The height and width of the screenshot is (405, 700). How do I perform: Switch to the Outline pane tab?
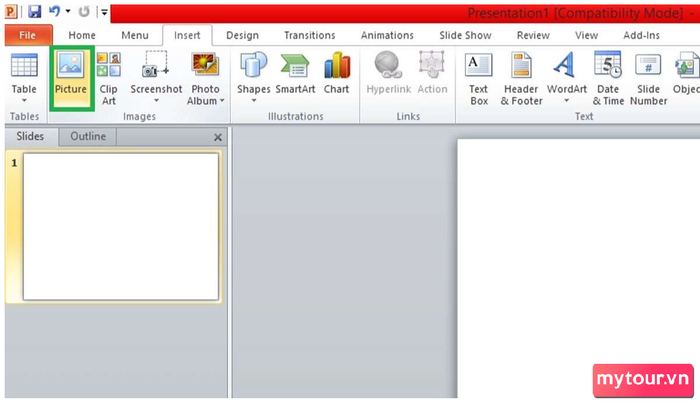pyautogui.click(x=88, y=136)
